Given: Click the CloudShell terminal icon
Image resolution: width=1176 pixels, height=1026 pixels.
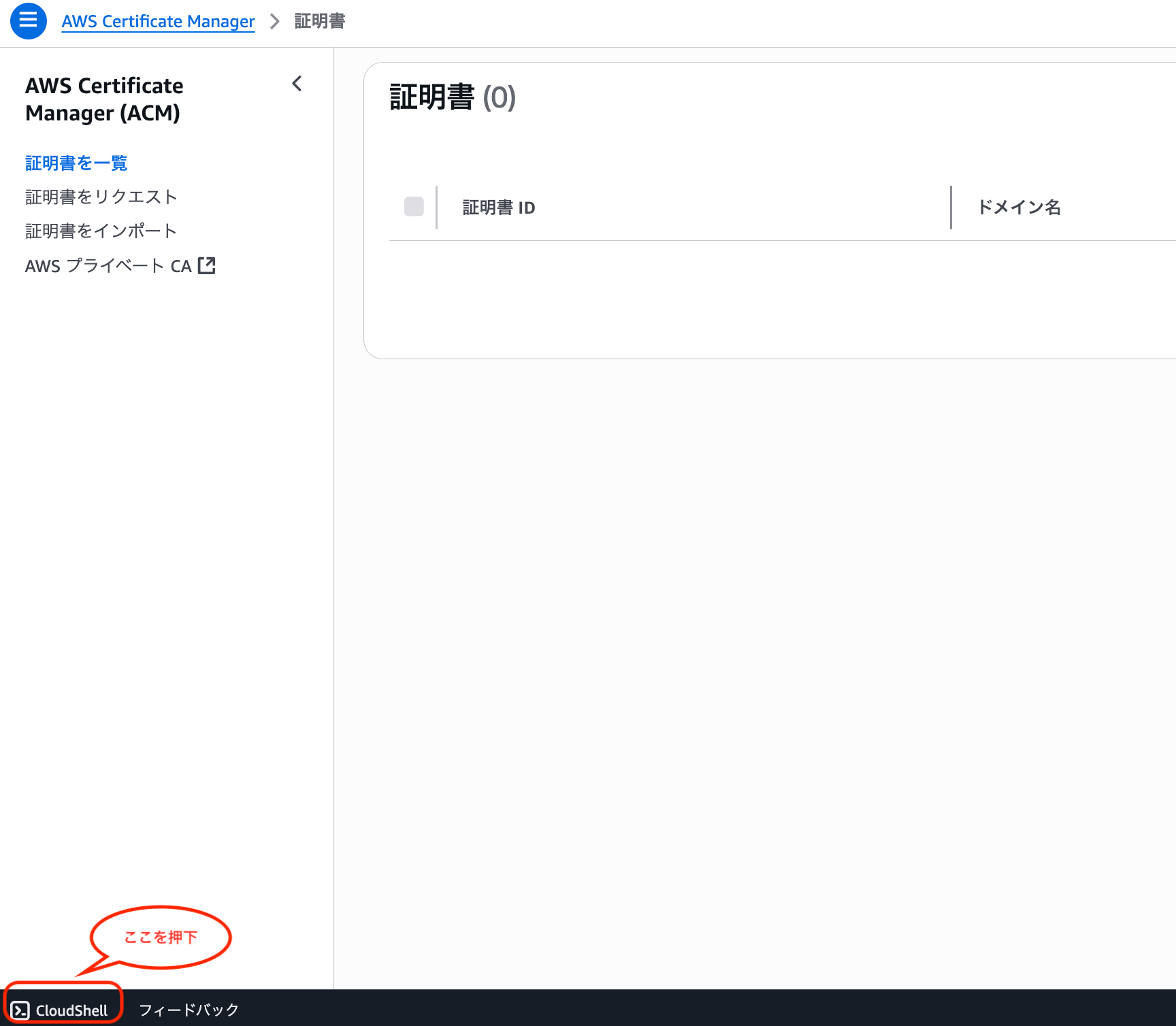Looking at the screenshot, I should (x=20, y=1010).
